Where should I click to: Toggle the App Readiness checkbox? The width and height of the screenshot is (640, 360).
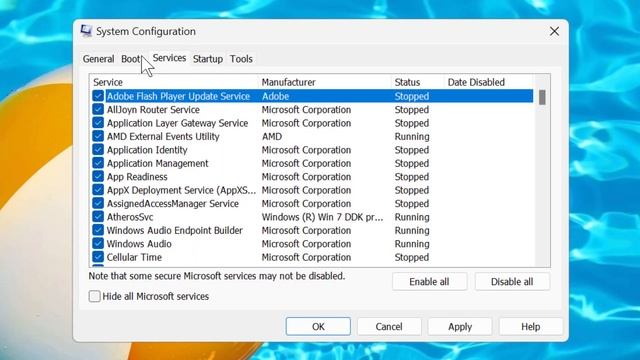pyautogui.click(x=98, y=177)
